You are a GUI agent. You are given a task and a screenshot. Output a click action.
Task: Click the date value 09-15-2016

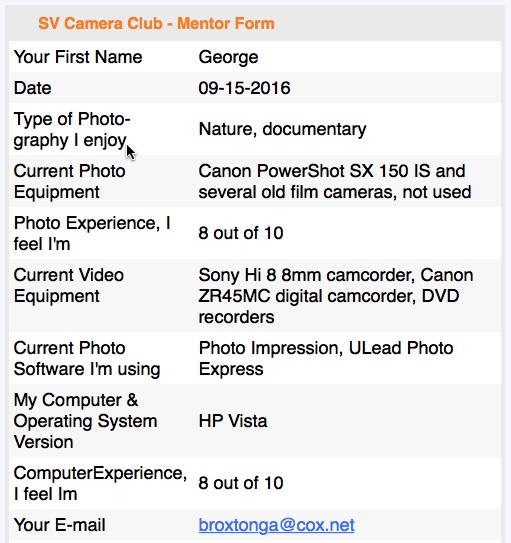(244, 88)
